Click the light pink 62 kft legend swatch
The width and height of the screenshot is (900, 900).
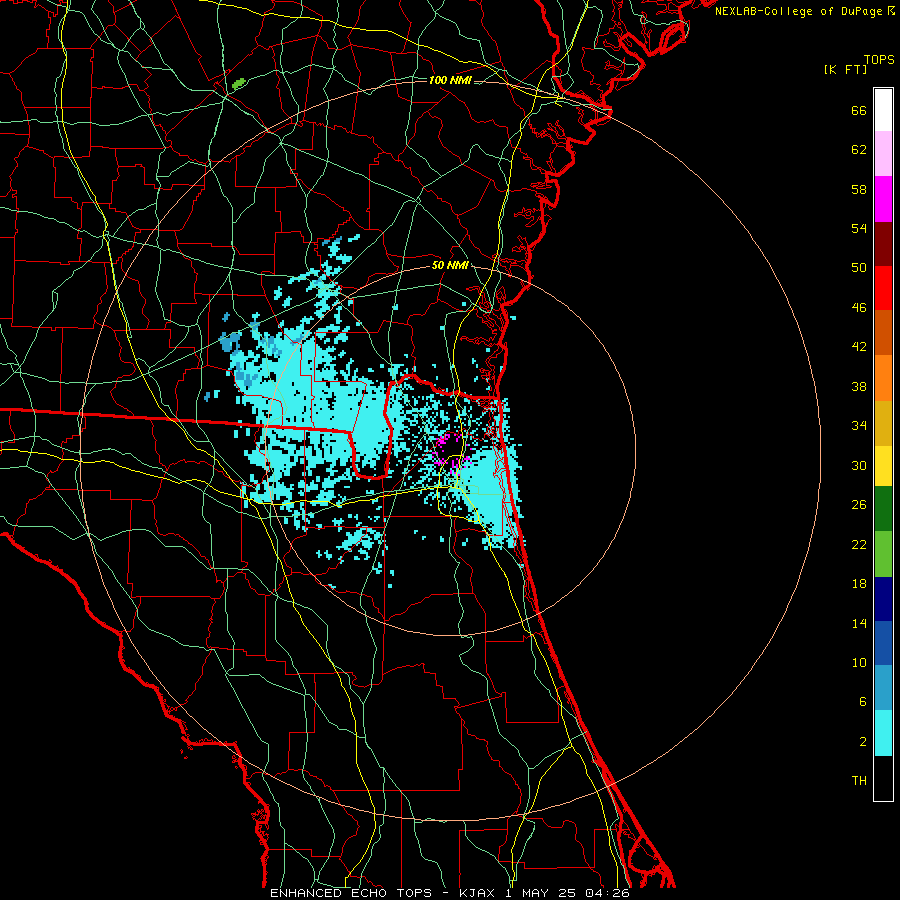click(883, 153)
